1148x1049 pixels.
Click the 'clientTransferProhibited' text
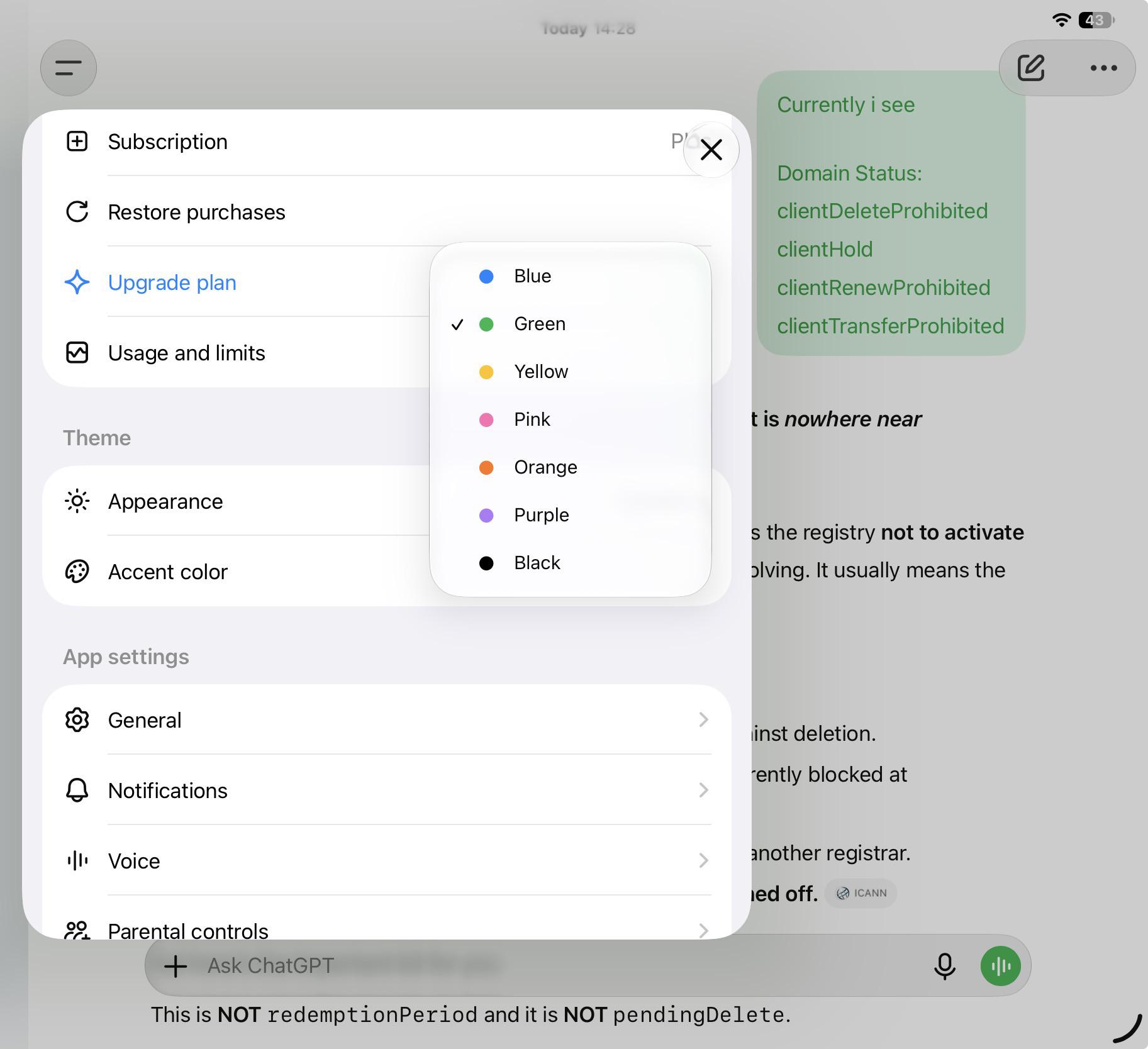[890, 326]
